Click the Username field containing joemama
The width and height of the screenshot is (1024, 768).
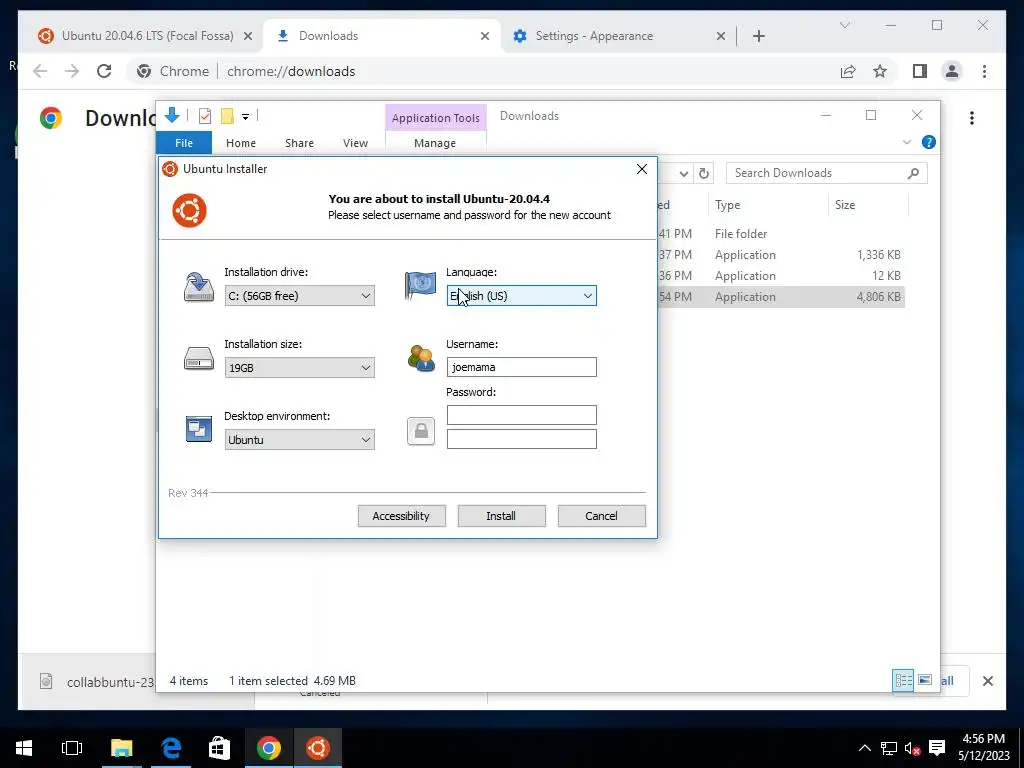point(521,367)
